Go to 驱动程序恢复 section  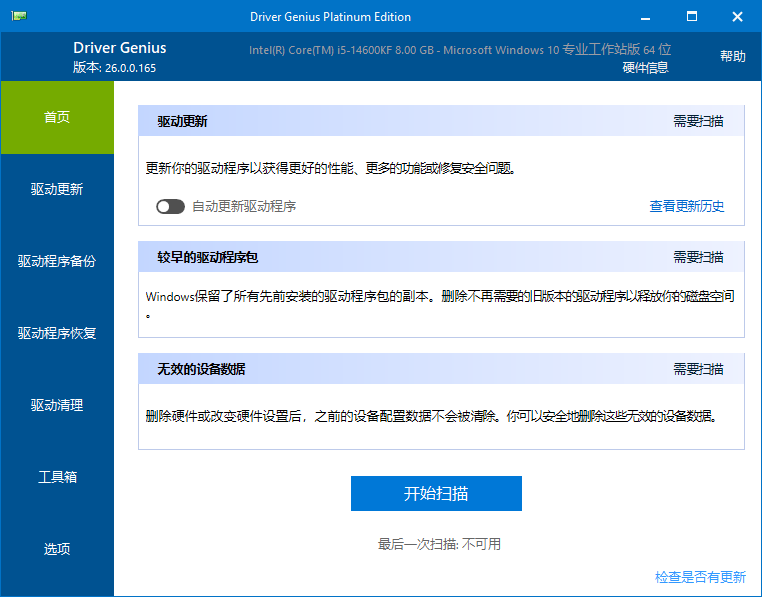tap(57, 333)
